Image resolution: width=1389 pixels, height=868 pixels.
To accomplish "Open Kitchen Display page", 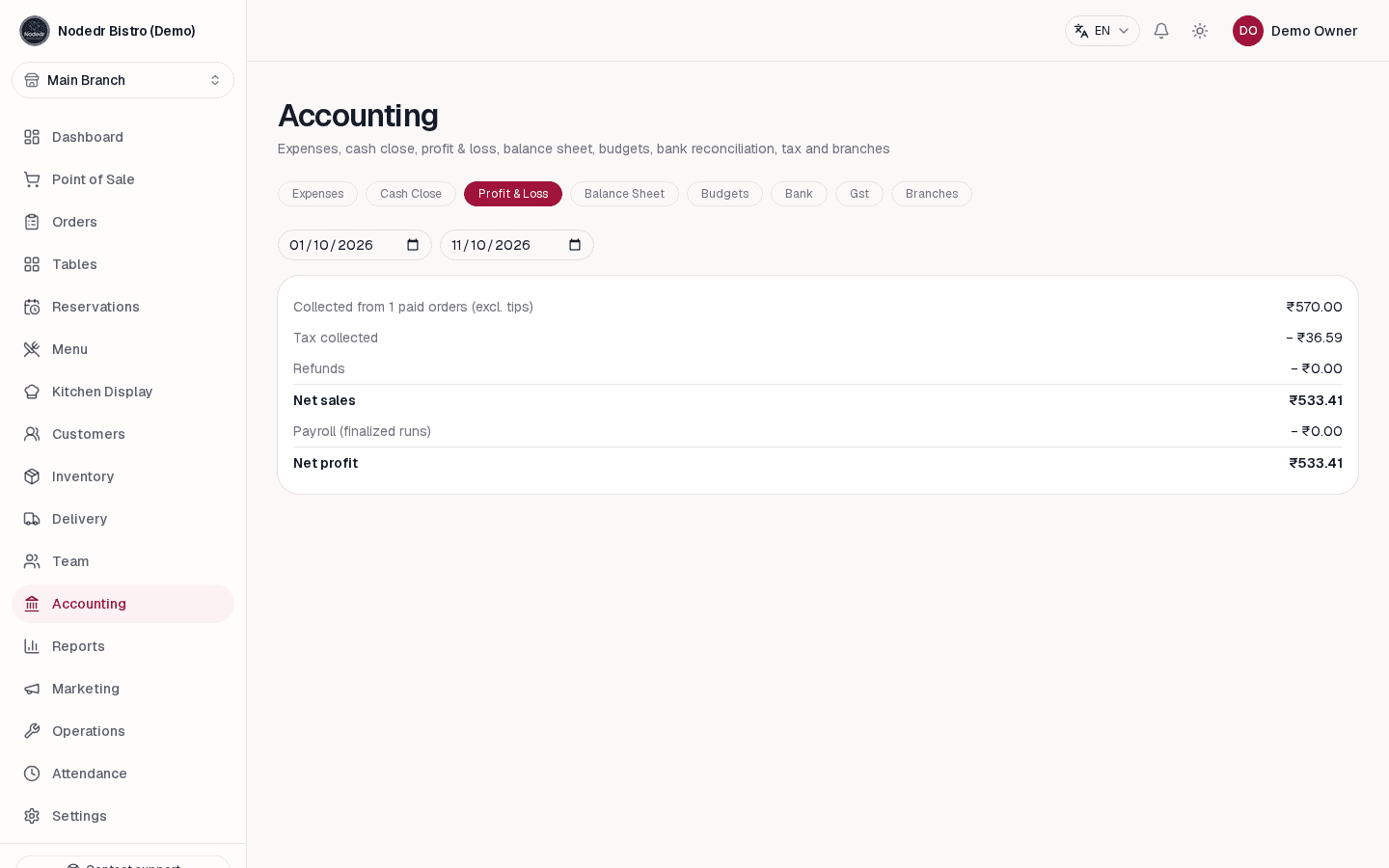I will [123, 392].
